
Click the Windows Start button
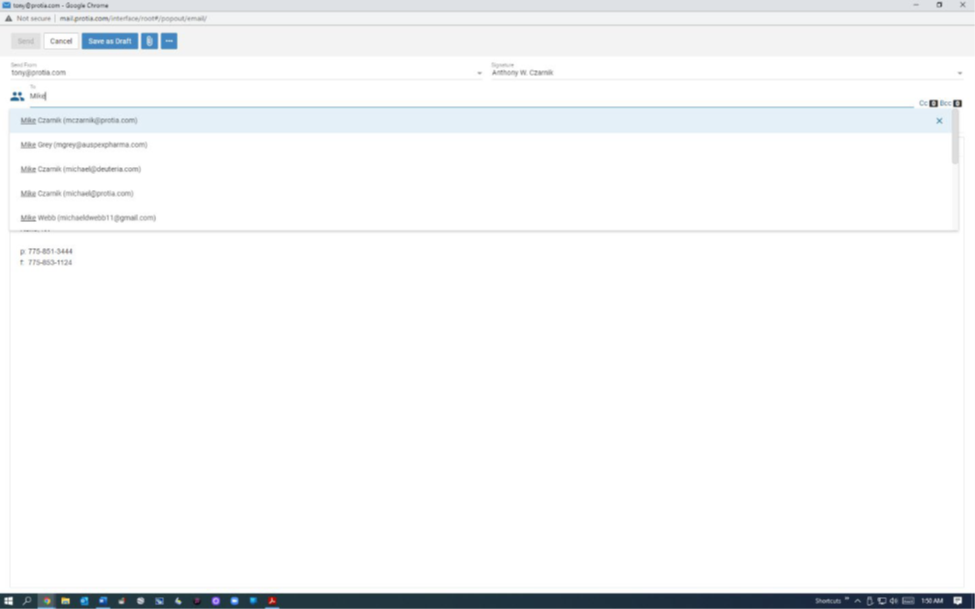[8, 601]
